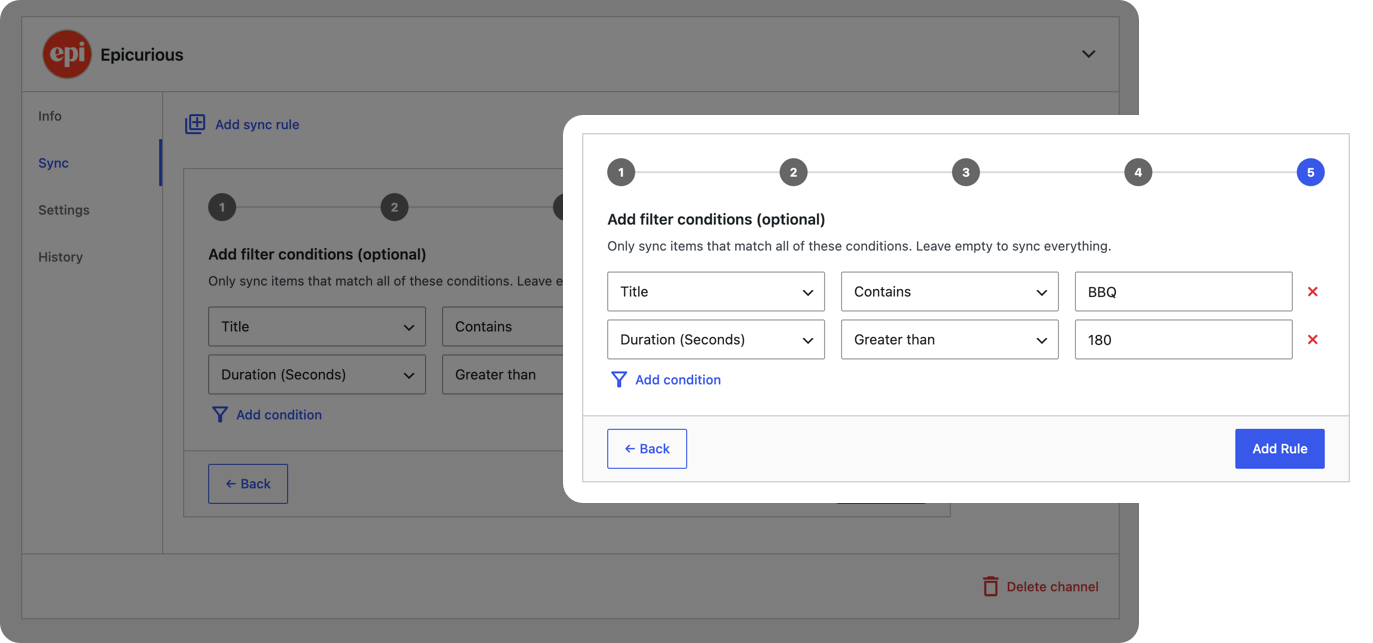This screenshot has height=643, width=1373.
Task: Click the foreground Back button
Action: coord(647,449)
